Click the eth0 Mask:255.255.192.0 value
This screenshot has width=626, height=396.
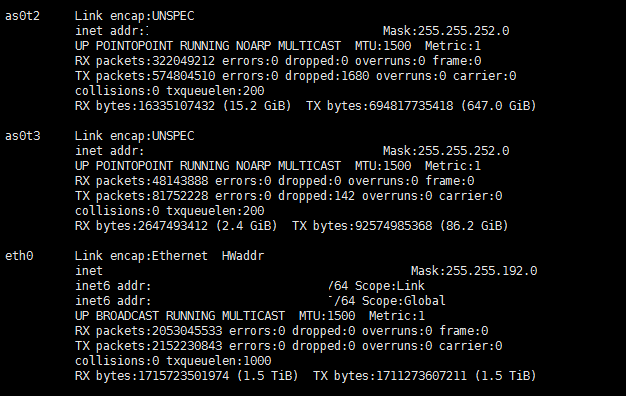pos(474,271)
